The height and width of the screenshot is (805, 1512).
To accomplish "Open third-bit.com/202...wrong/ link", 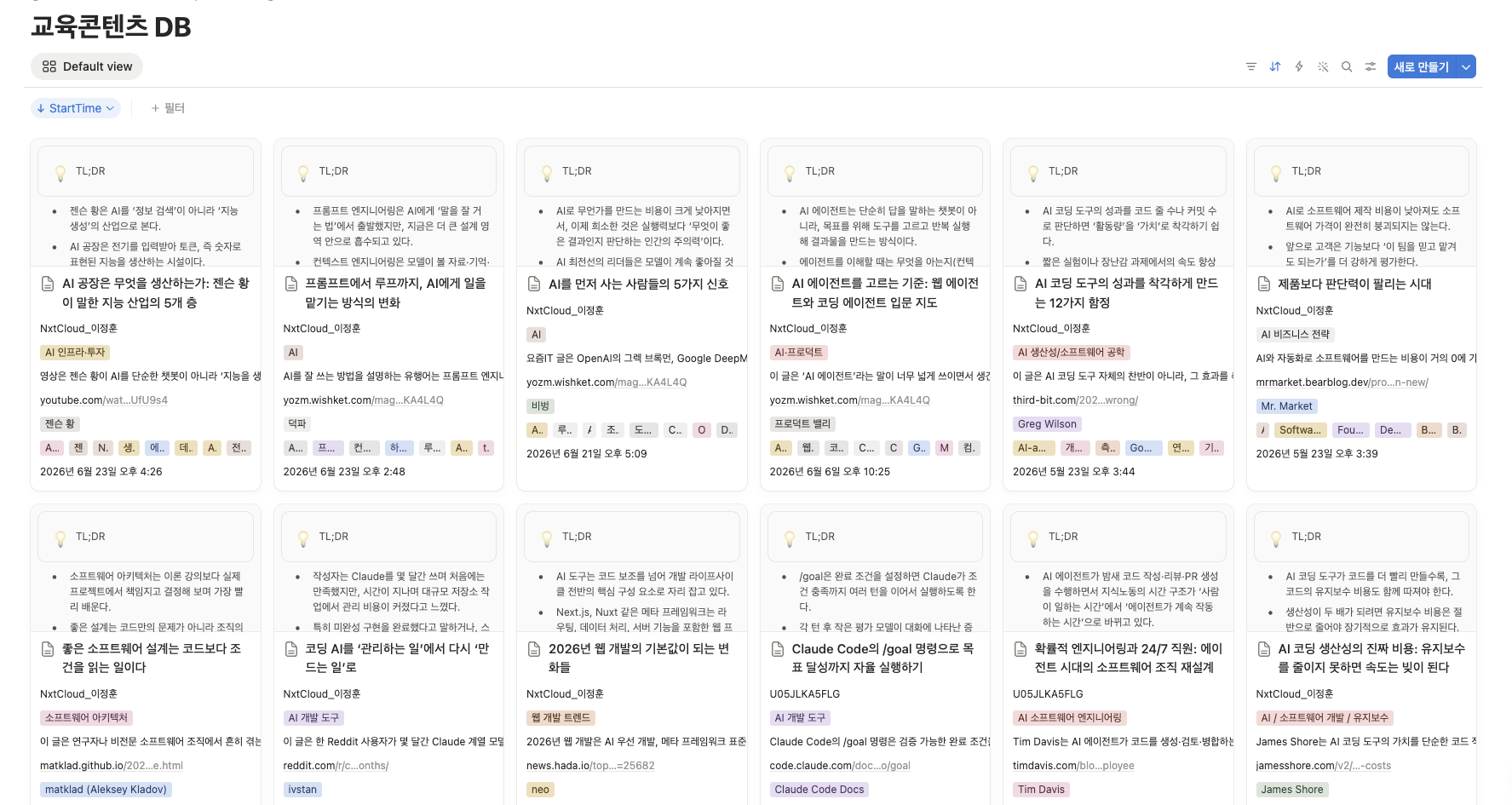I will pyautogui.click(x=1075, y=400).
